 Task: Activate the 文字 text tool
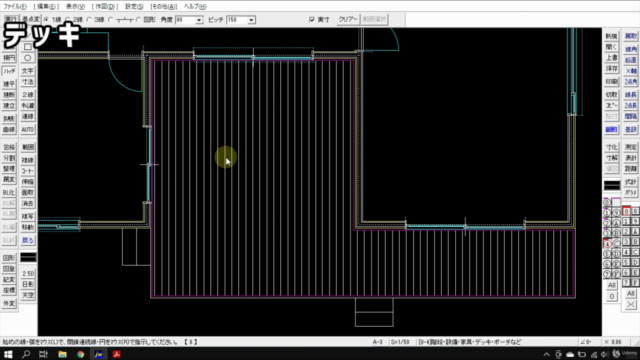pos(28,71)
